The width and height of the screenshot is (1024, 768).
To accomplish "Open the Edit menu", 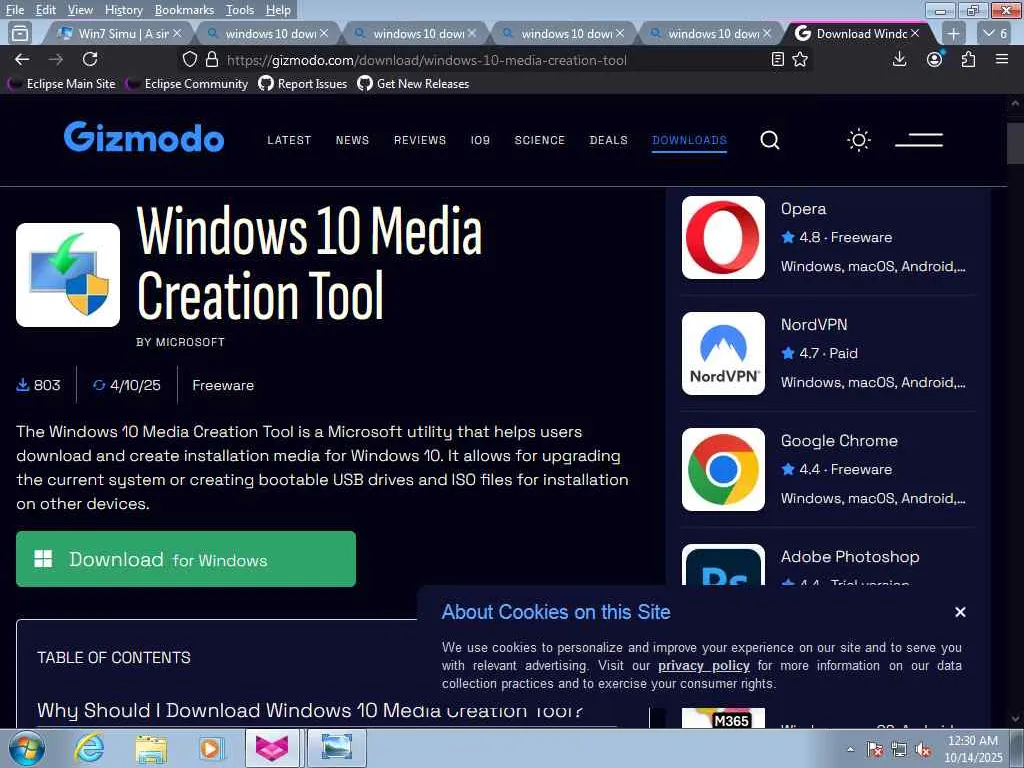I will (45, 9).
